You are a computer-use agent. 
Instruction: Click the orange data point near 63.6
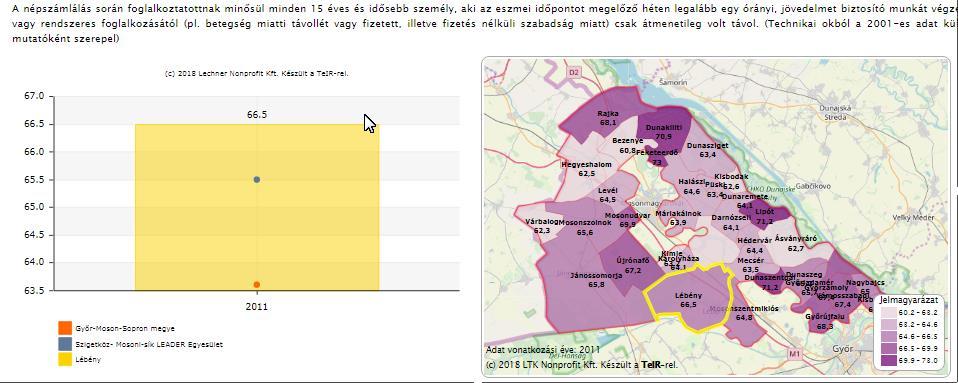point(257,285)
